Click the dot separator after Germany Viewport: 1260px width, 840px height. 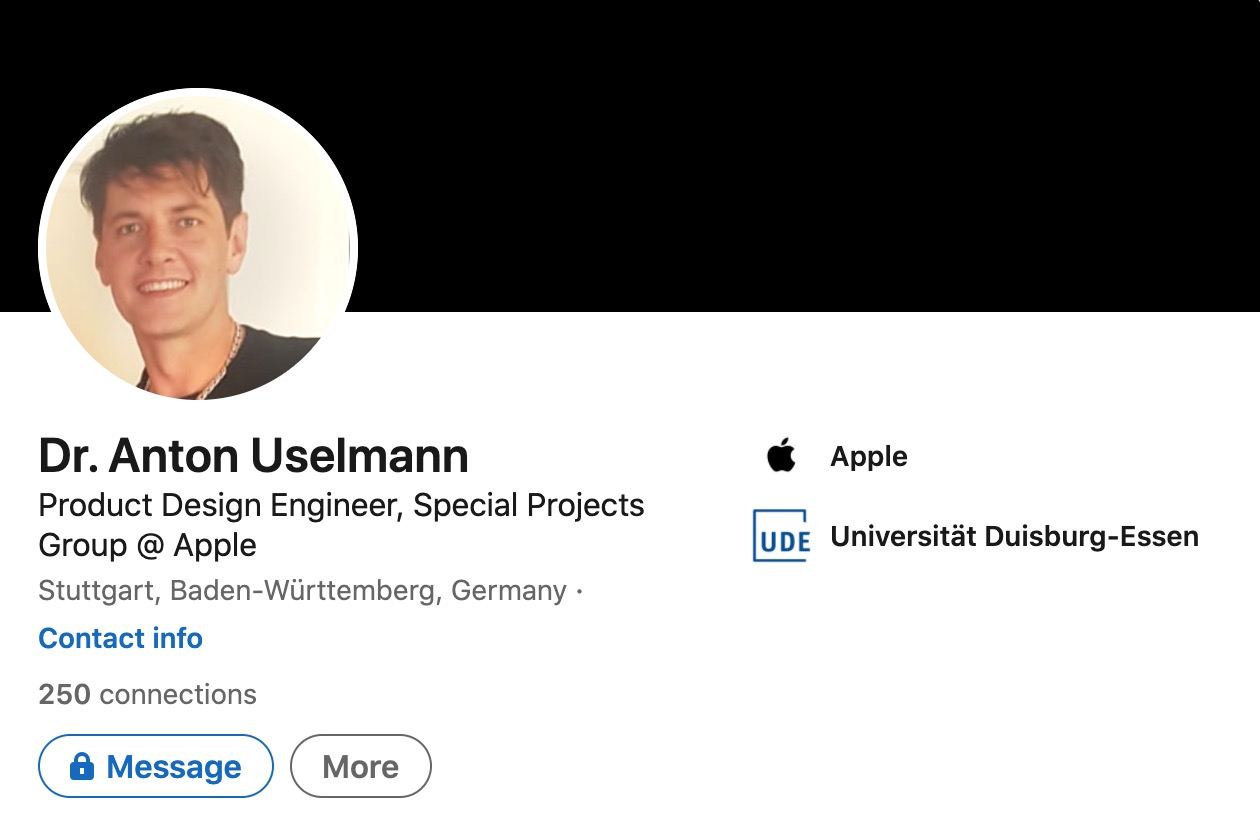pyautogui.click(x=579, y=591)
